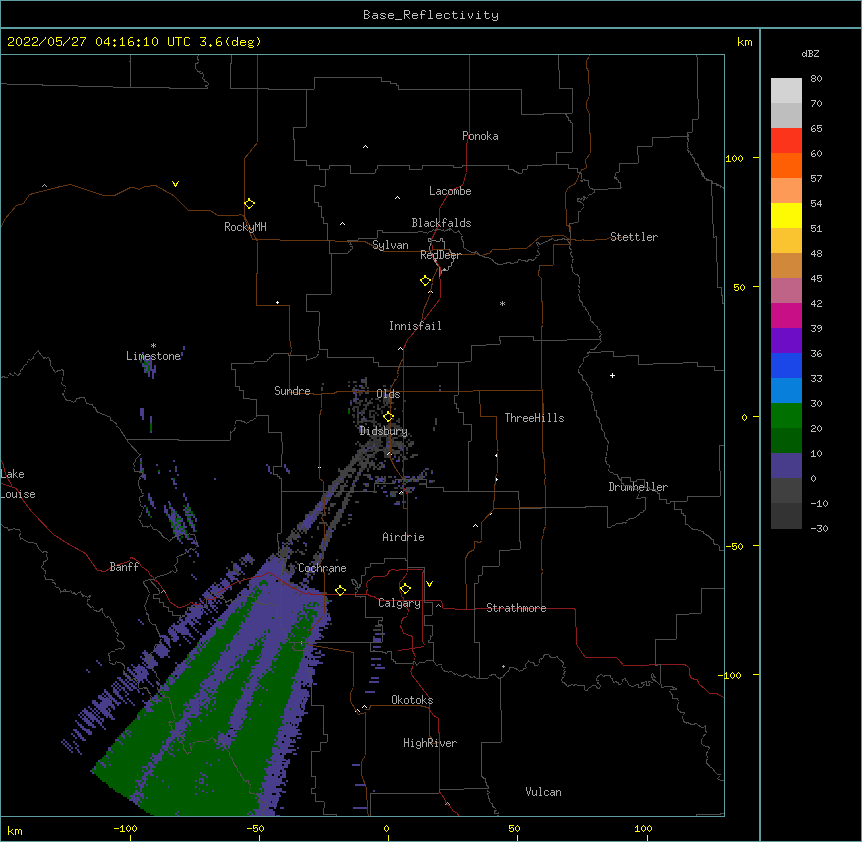
Task: Pick the blue 33-36 dBZ legend swatch
Action: pos(786,365)
